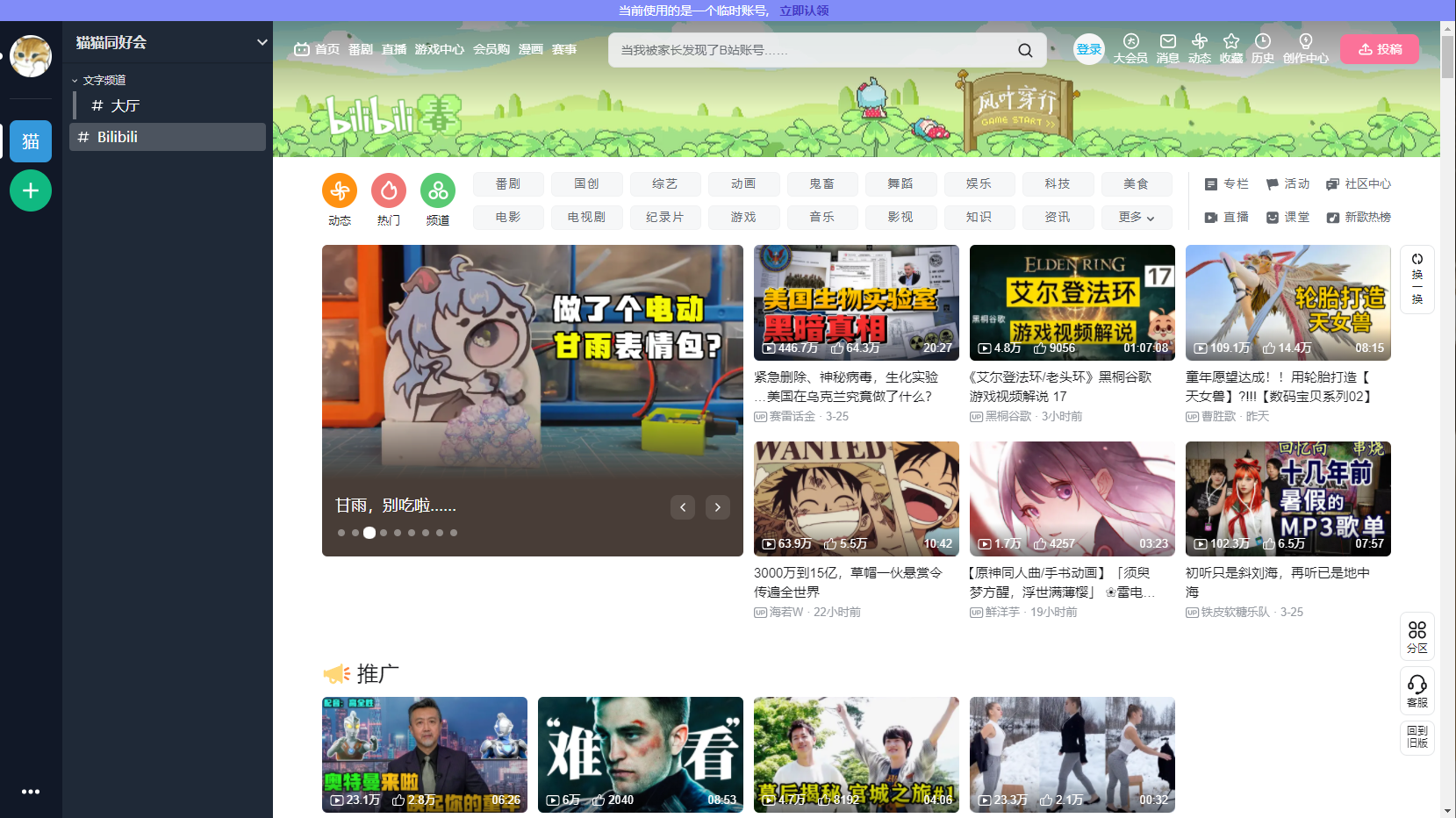Open the 动态 orange fan icon
Viewport: 1456px width, 818px height.
340,190
